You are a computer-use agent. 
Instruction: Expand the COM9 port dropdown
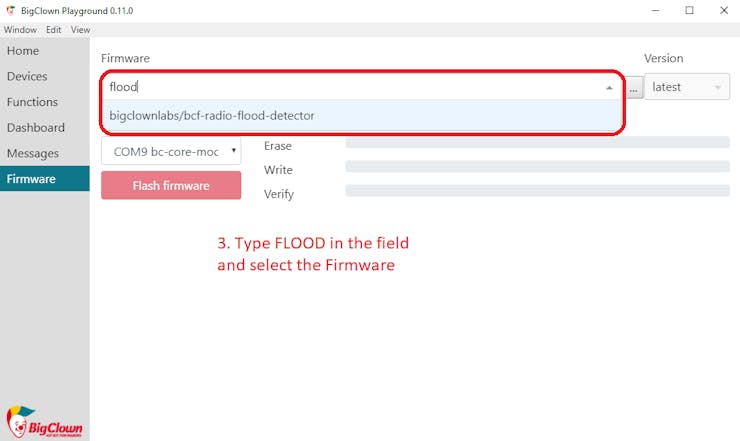171,151
